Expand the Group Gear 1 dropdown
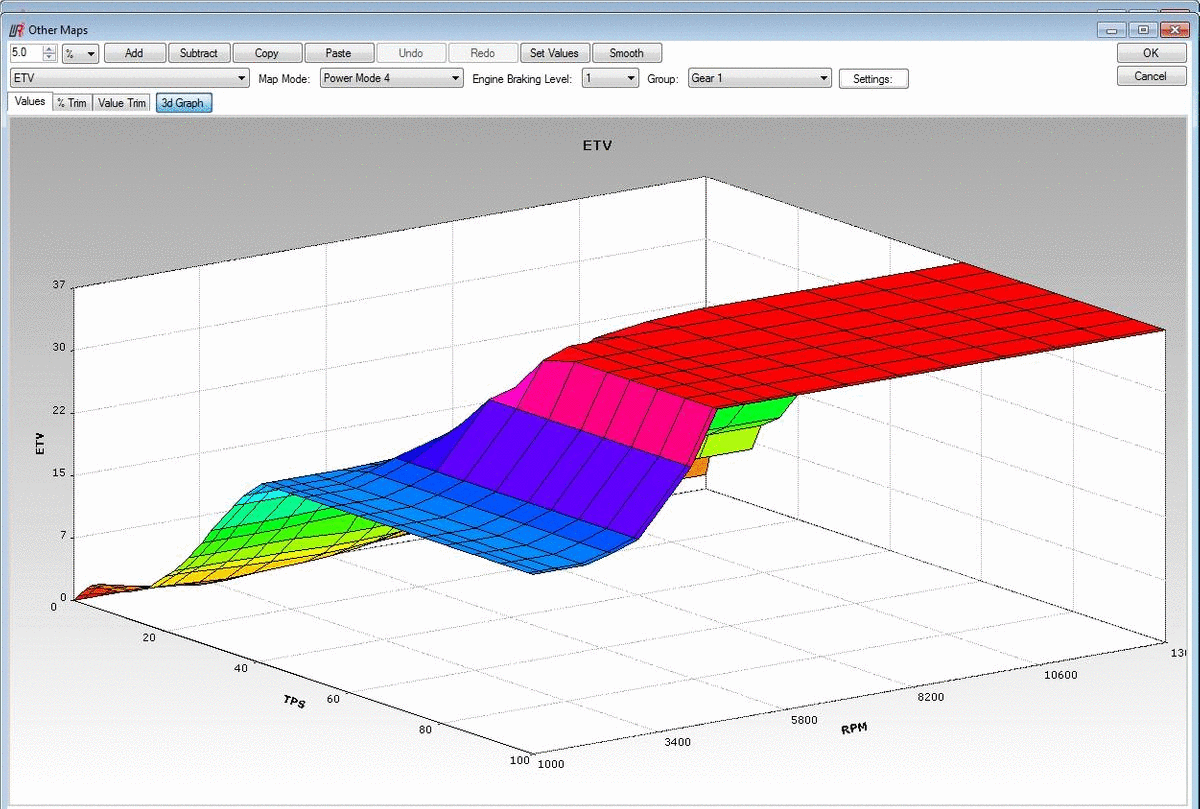1200x809 pixels. (x=760, y=78)
